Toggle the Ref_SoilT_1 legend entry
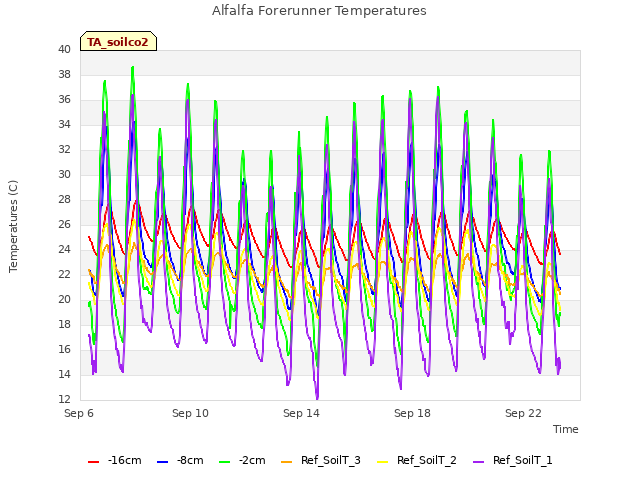This screenshot has height=480, width=640. (x=513, y=460)
